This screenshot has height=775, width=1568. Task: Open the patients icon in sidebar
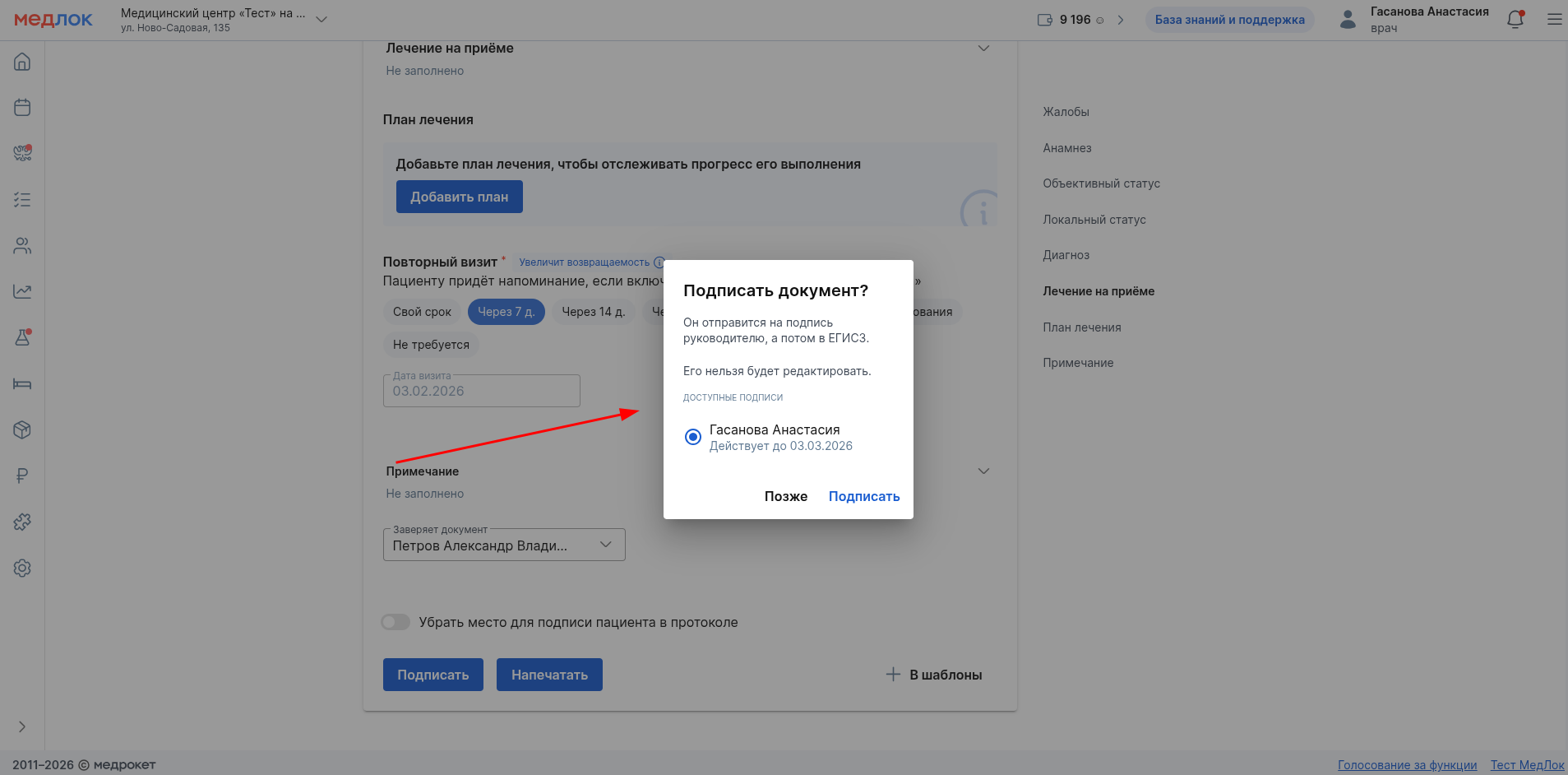coord(22,246)
